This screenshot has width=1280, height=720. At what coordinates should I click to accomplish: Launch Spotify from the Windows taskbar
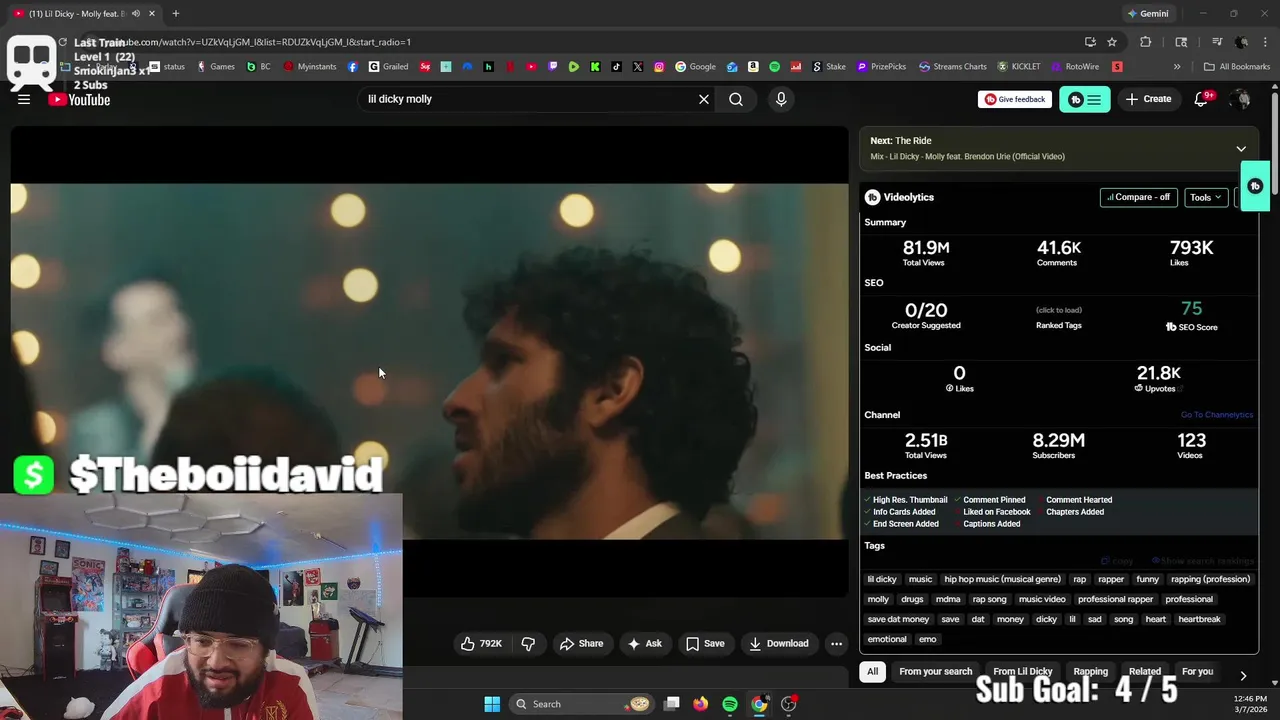(730, 704)
